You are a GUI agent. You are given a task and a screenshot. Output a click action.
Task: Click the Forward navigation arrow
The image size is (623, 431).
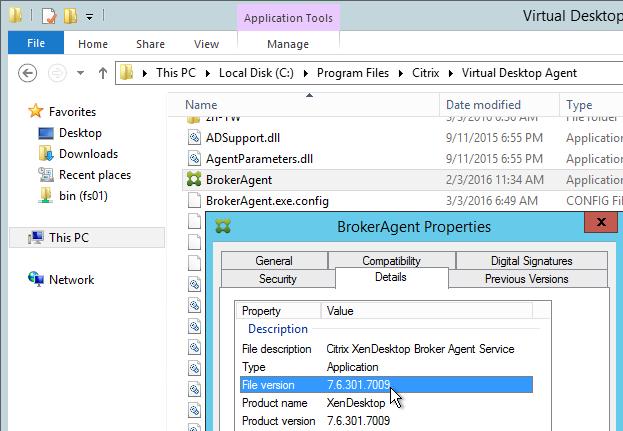(57, 73)
